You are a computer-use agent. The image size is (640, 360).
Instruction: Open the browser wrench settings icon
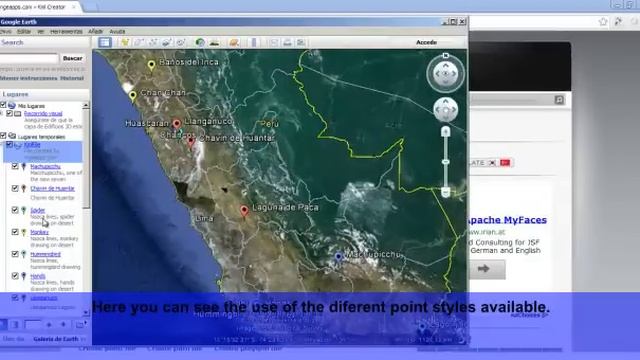[x=618, y=22]
